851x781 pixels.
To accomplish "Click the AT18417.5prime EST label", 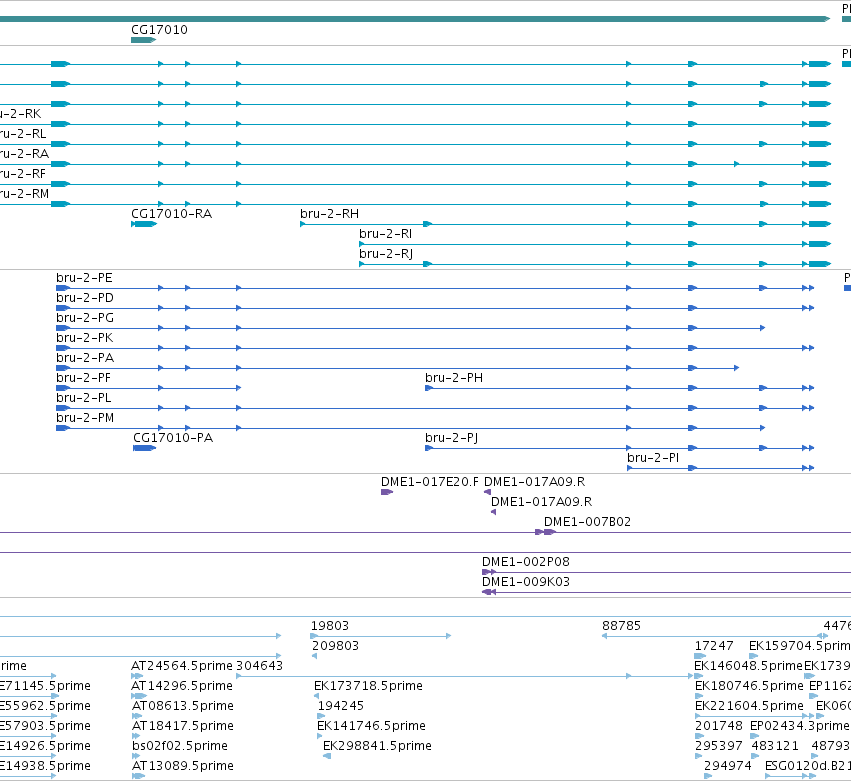I will [182, 726].
